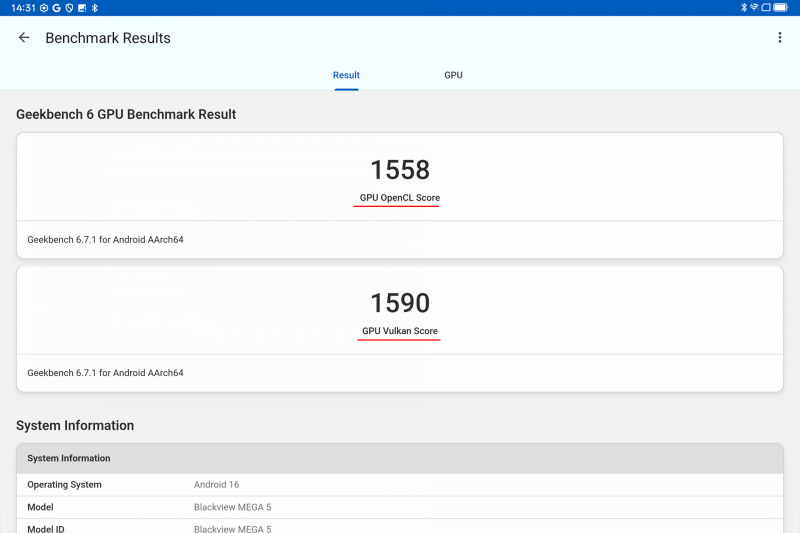Tap the 1558 score value

click(400, 170)
